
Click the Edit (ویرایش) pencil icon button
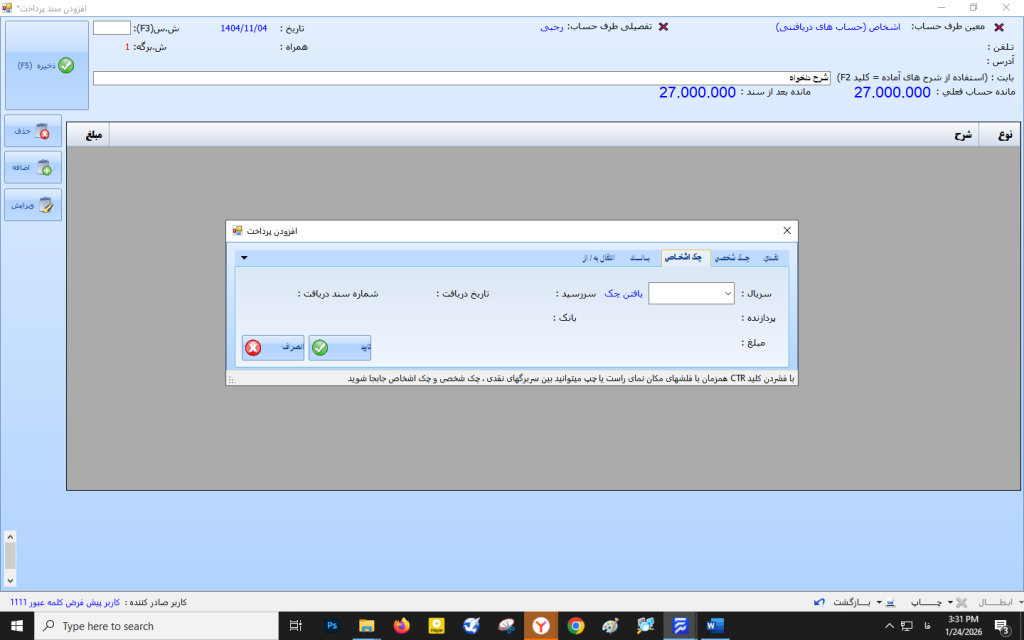(x=33, y=205)
